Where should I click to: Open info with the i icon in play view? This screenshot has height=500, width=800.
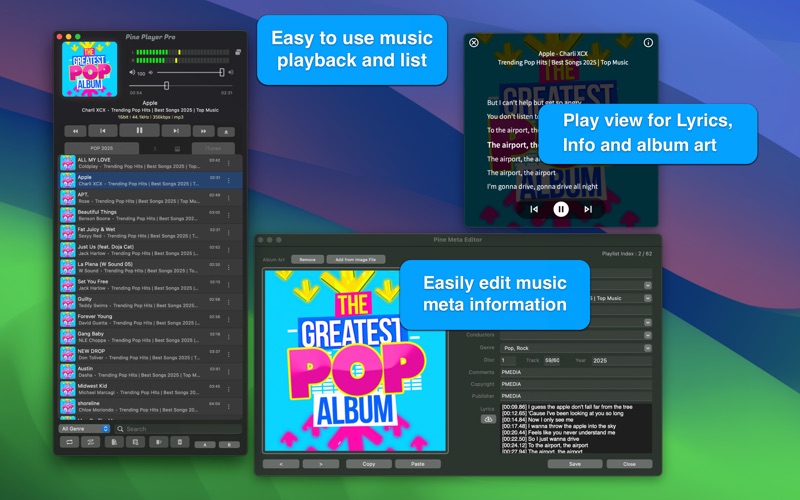[x=648, y=42]
